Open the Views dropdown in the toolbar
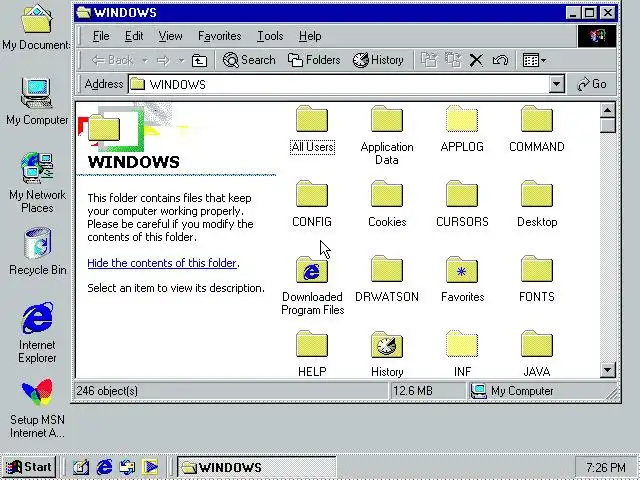Image resolution: width=640 pixels, height=480 pixels. pos(534,60)
